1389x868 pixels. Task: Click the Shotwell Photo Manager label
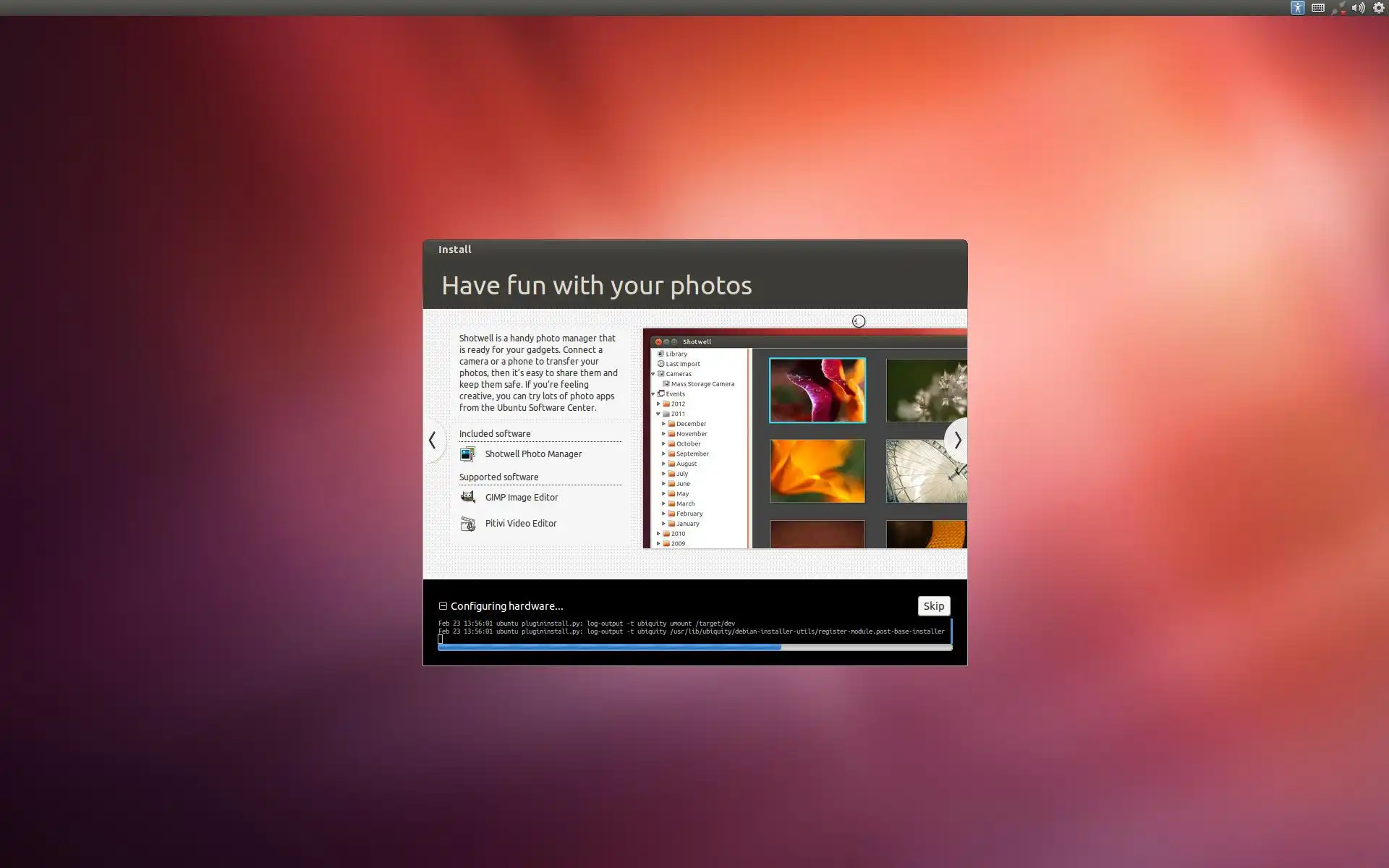(x=533, y=454)
